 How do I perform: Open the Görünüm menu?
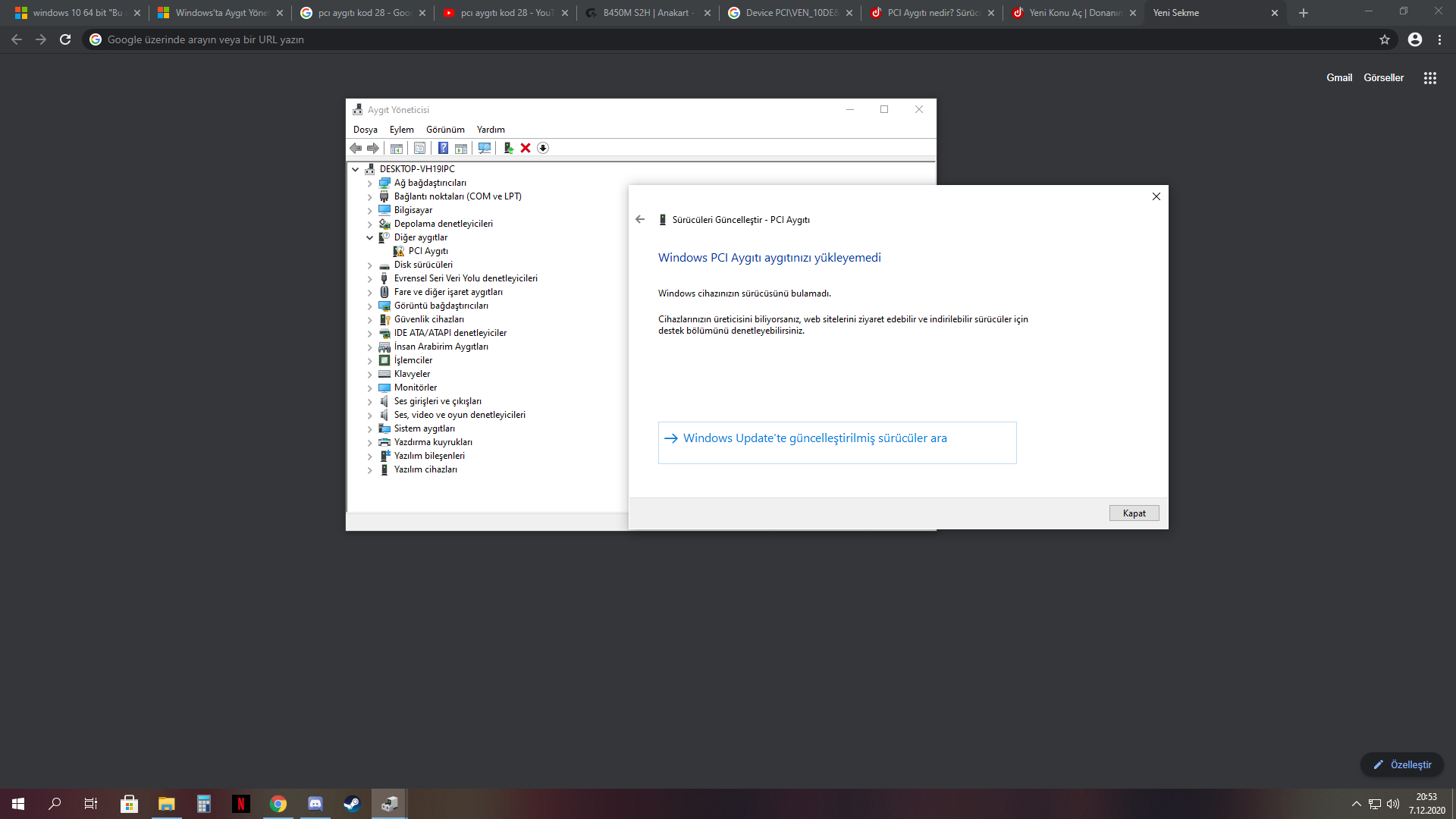click(445, 130)
